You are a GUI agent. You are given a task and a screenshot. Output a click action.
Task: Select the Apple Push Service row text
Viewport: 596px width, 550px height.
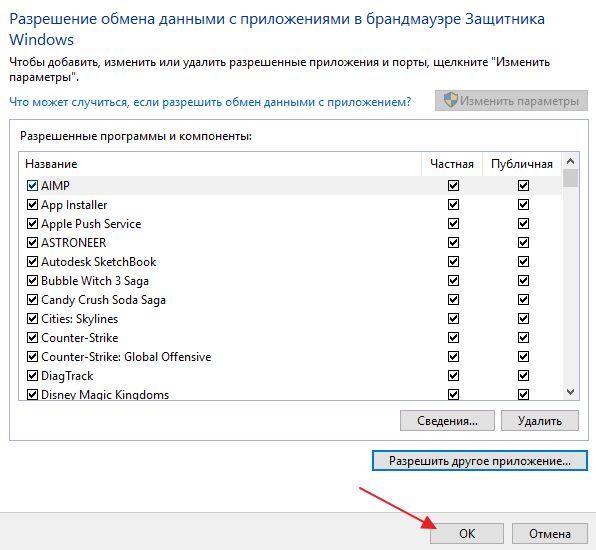pyautogui.click(x=91, y=224)
